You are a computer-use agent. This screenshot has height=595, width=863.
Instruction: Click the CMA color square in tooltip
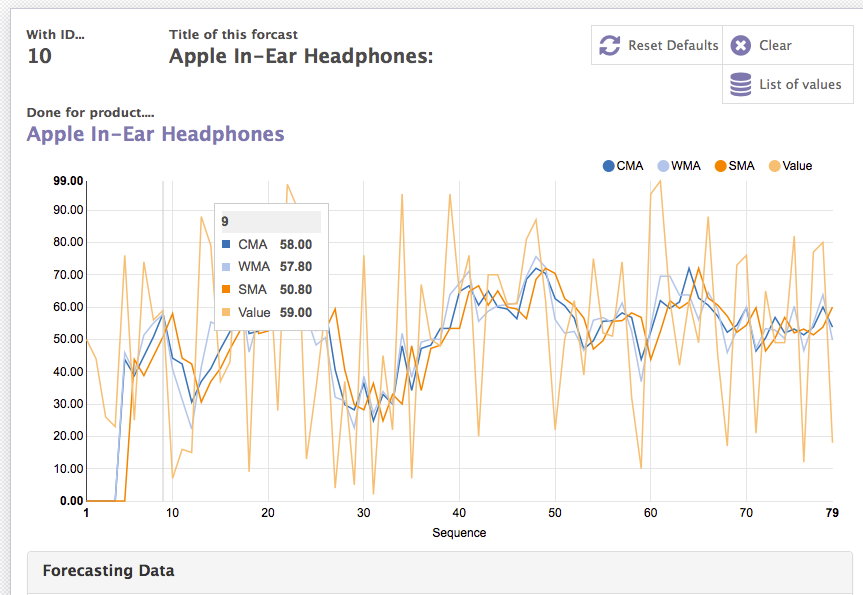point(225,244)
